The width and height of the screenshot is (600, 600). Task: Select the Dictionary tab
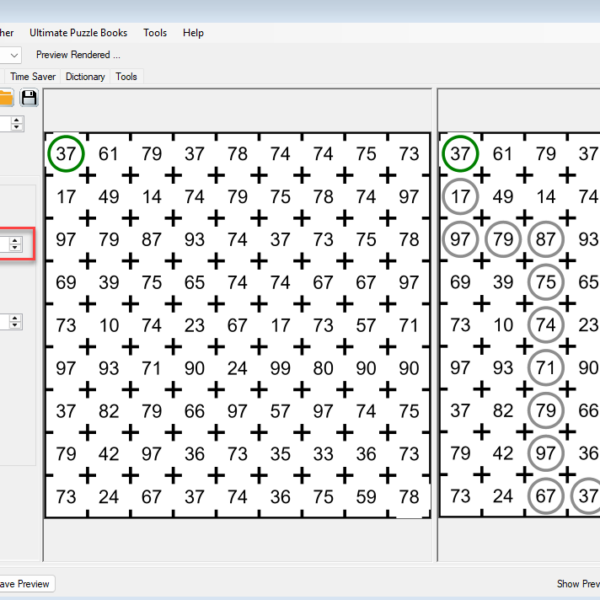click(x=85, y=76)
